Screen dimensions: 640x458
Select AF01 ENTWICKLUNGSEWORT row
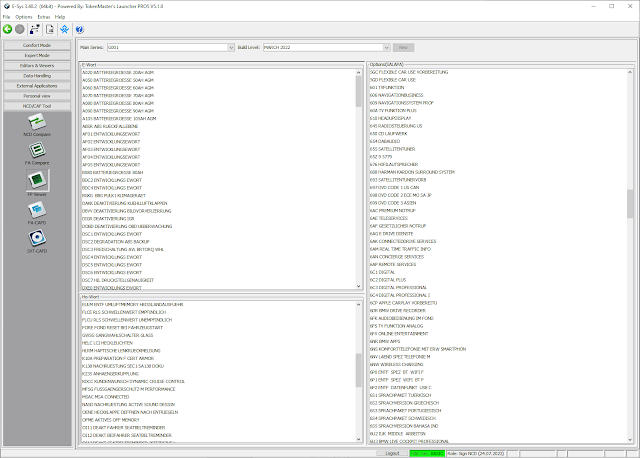[x=218, y=134]
